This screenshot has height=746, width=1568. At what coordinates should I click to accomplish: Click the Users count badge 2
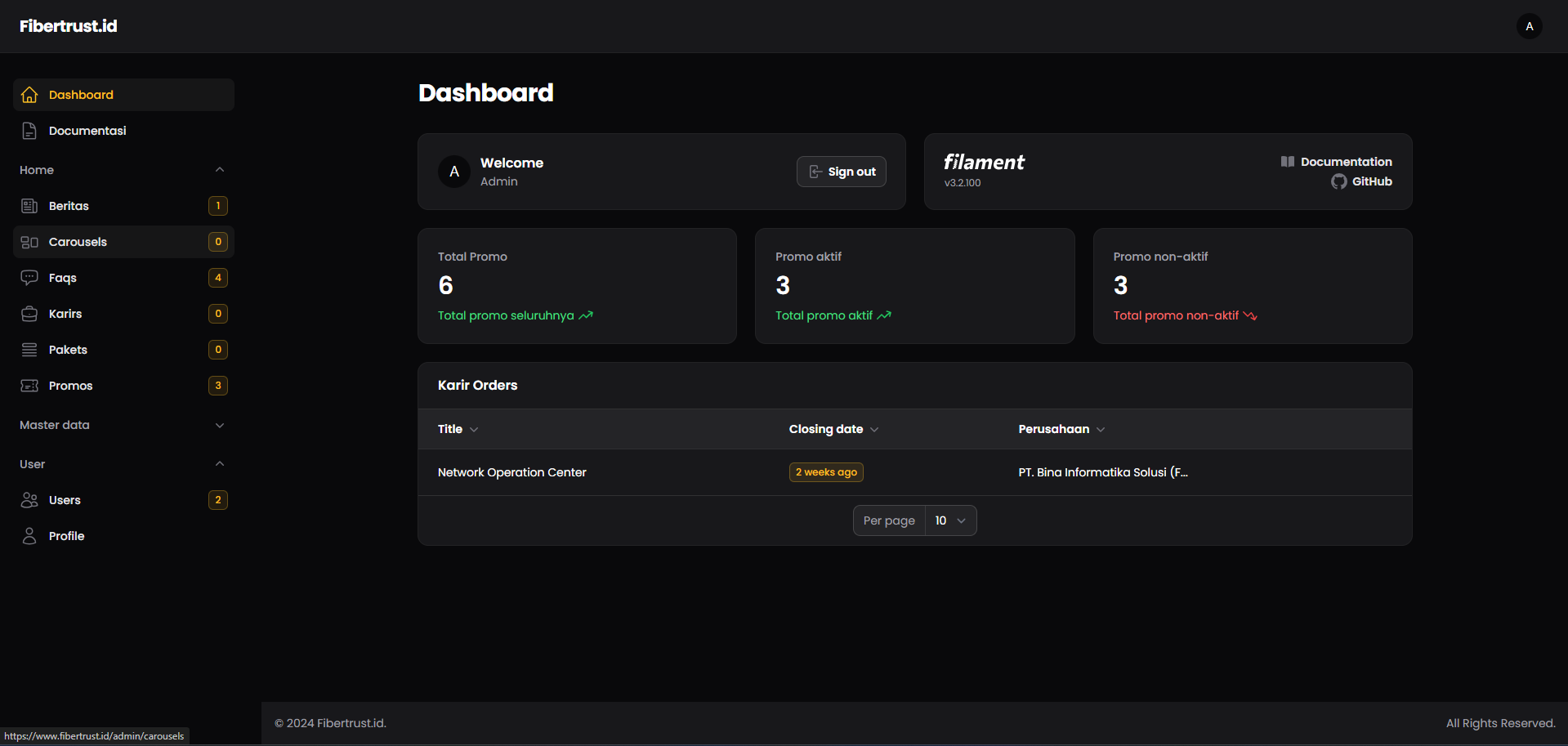point(218,500)
